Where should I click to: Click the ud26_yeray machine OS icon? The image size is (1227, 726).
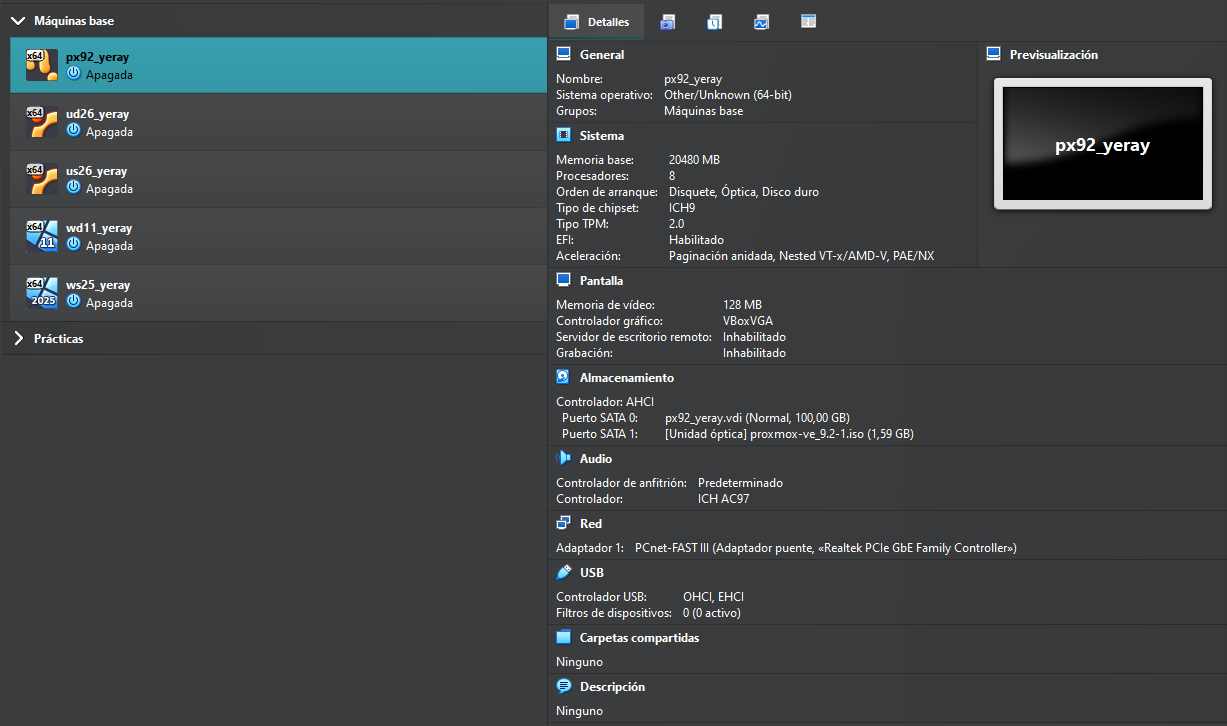(41, 122)
